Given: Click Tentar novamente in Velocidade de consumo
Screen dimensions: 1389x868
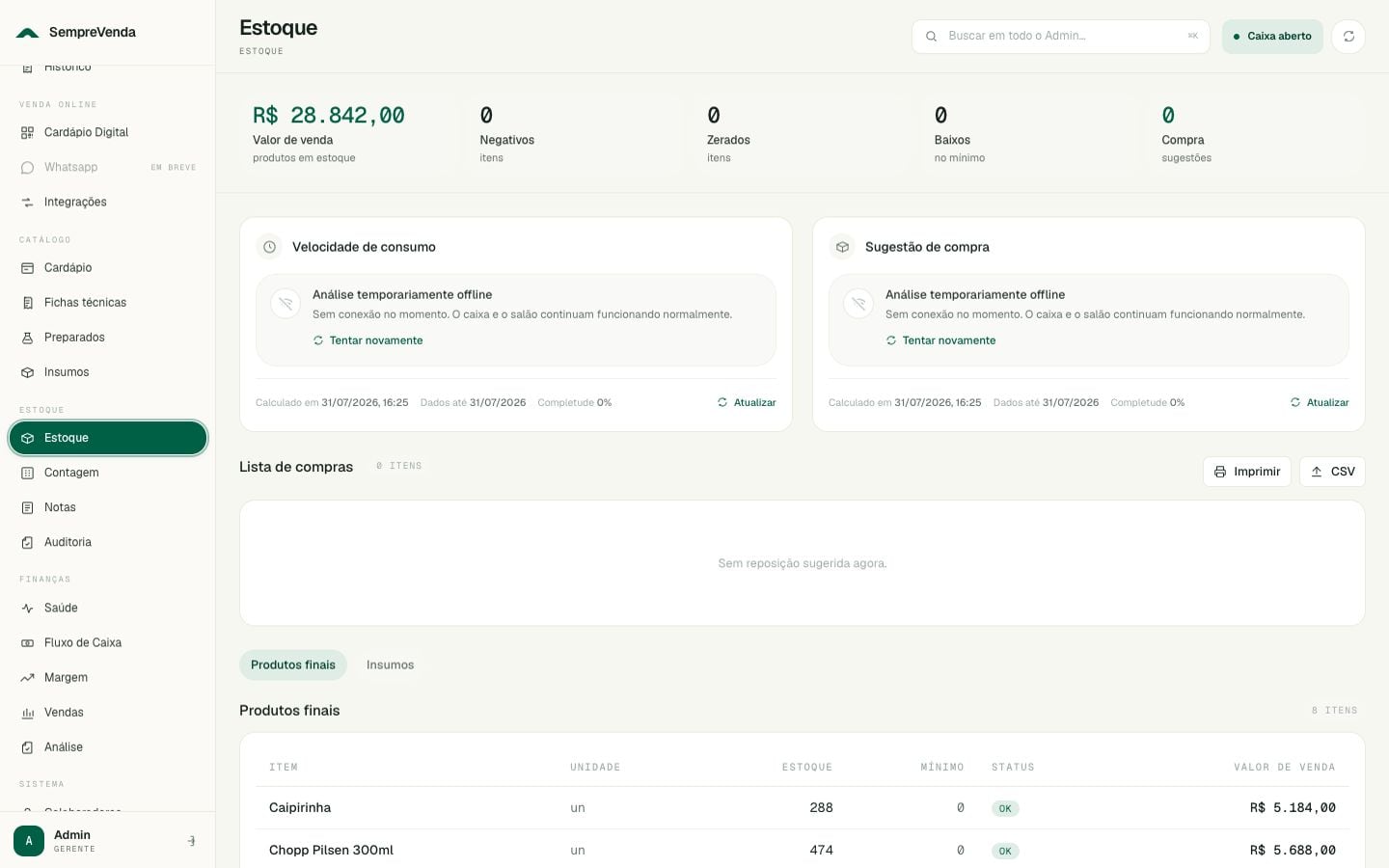Looking at the screenshot, I should [368, 340].
